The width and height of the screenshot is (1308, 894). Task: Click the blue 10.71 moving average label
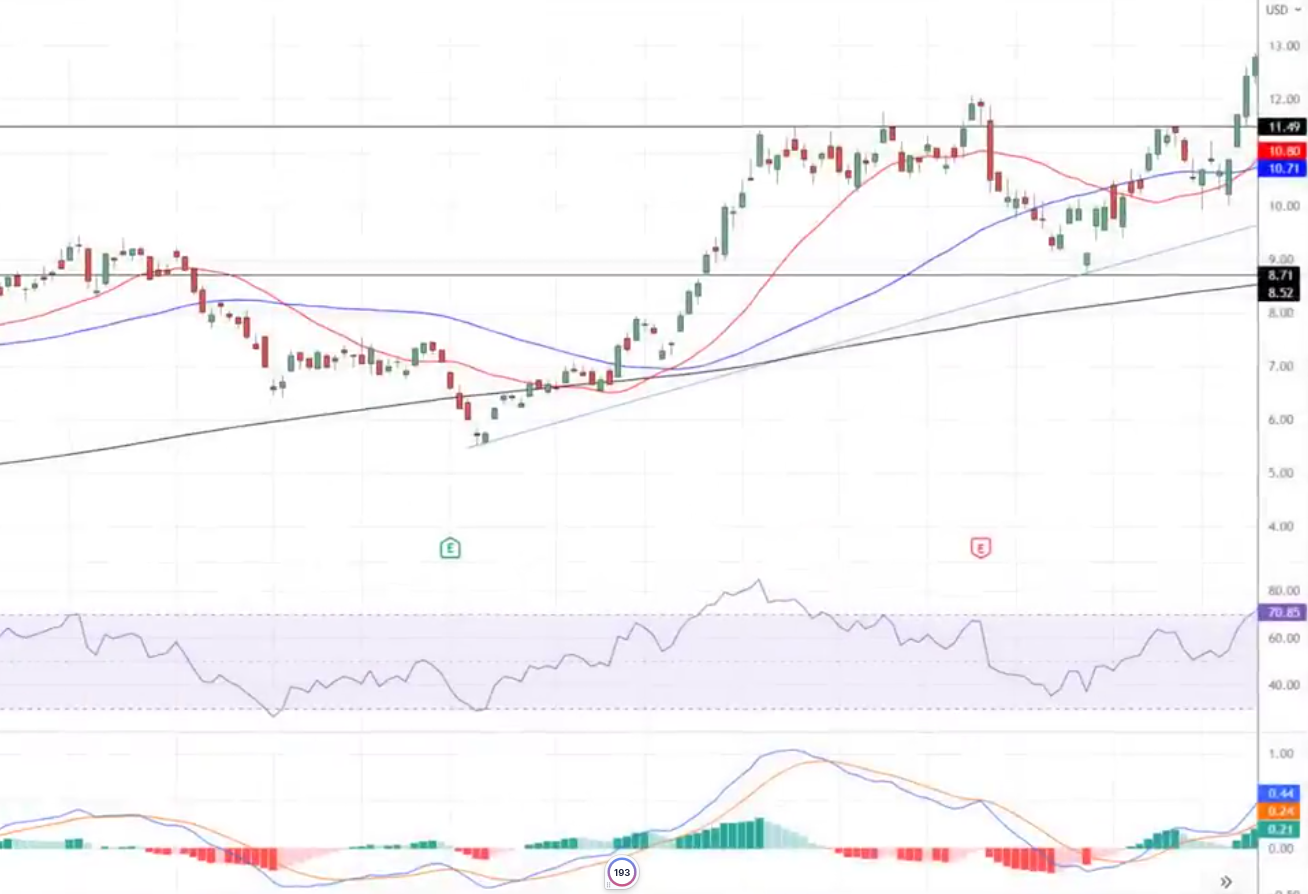coord(1283,169)
